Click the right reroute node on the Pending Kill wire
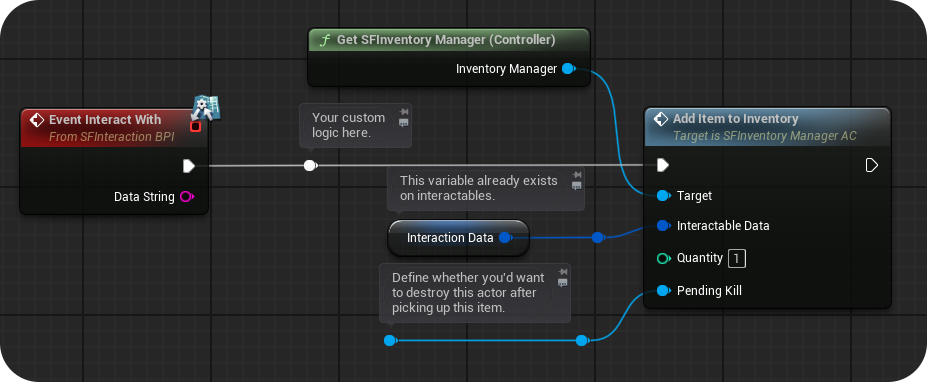The image size is (927, 382). click(x=582, y=341)
